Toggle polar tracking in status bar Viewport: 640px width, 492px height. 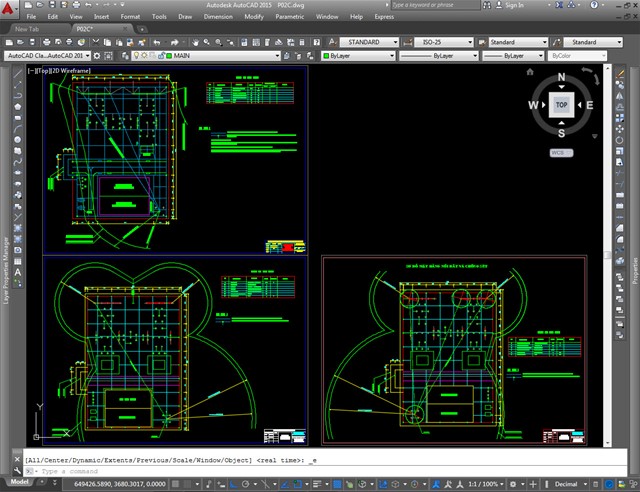pos(245,484)
